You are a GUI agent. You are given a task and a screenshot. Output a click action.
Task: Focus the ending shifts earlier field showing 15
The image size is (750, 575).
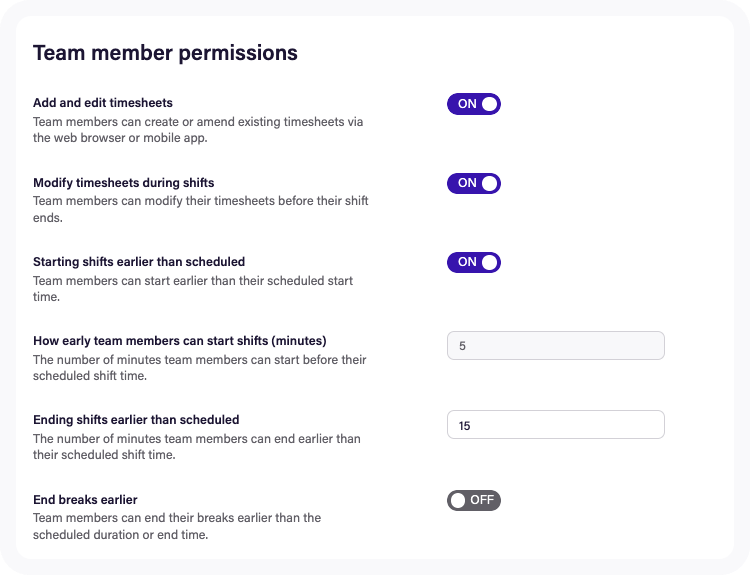[555, 424]
